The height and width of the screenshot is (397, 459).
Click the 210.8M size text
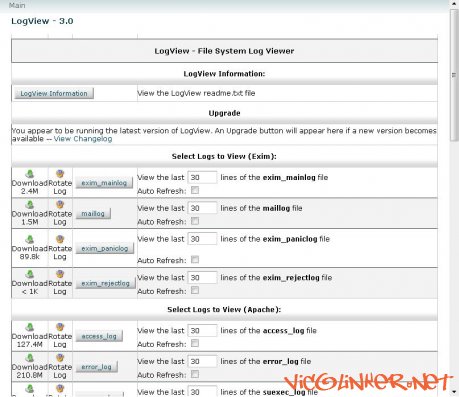point(30,375)
